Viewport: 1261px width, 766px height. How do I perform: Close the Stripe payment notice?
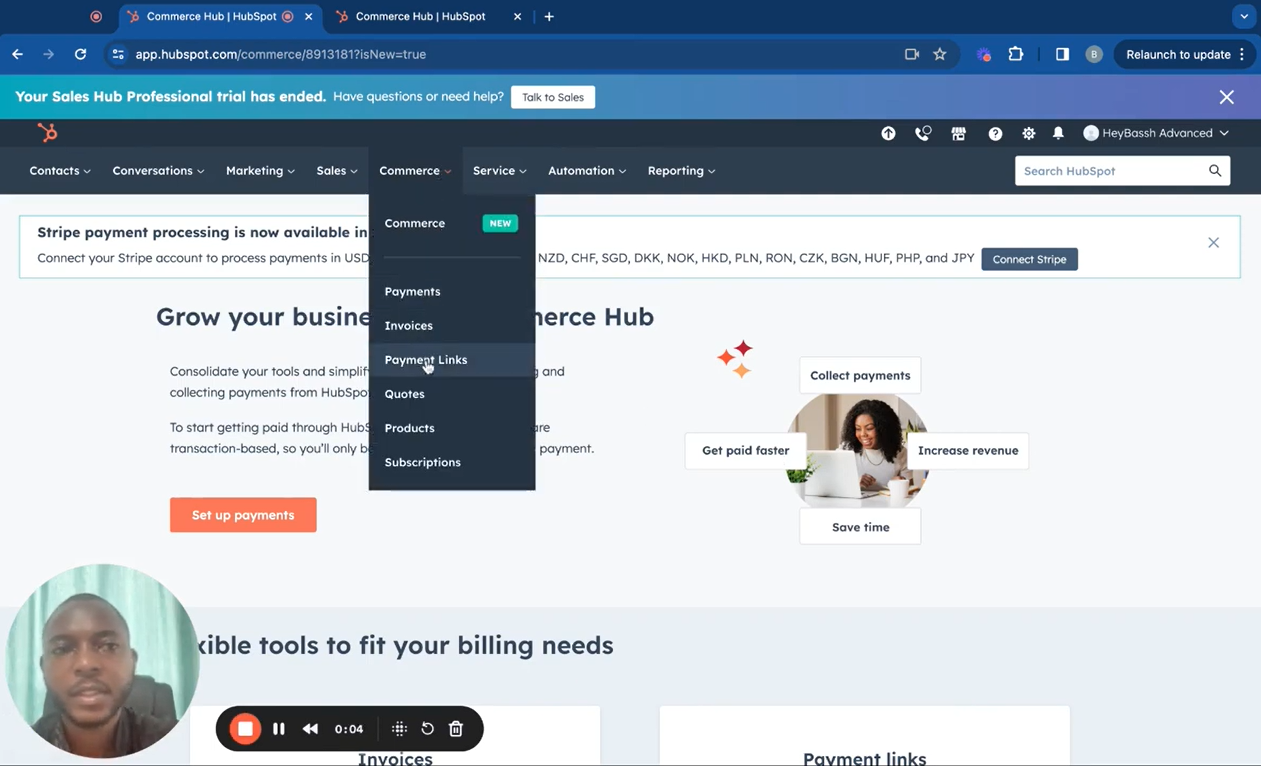(x=1213, y=243)
